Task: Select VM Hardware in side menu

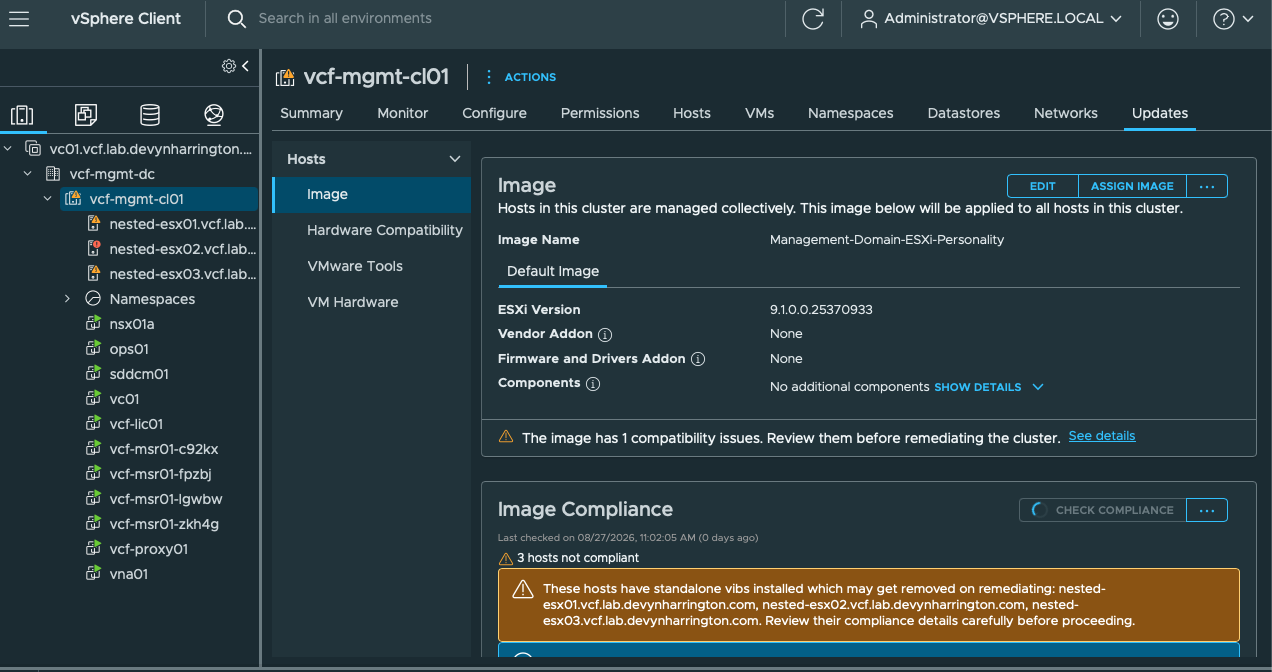Action: [x=353, y=302]
